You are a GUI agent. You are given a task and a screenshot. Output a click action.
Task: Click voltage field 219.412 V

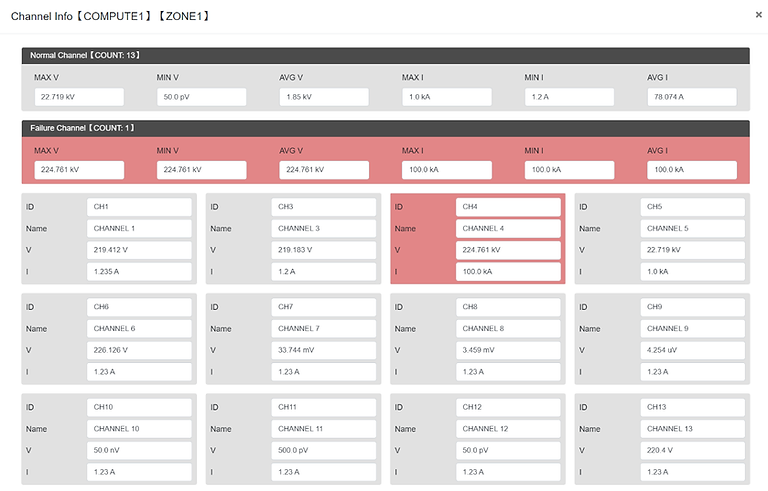coord(139,250)
